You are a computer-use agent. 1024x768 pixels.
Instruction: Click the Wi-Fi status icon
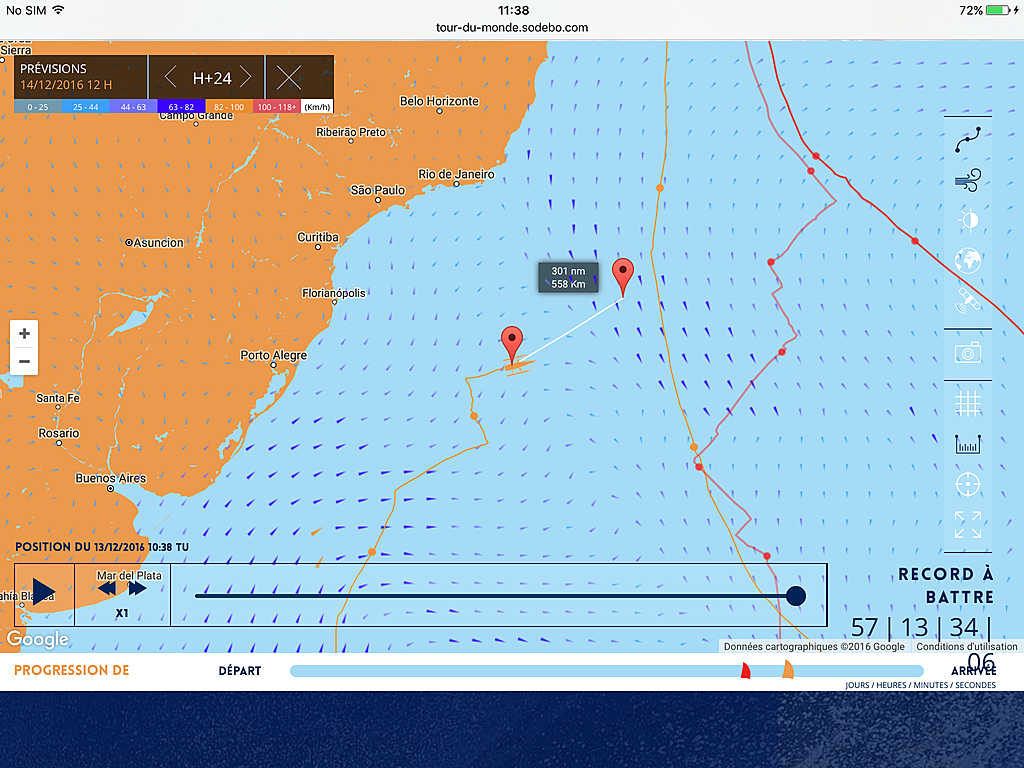(x=59, y=10)
